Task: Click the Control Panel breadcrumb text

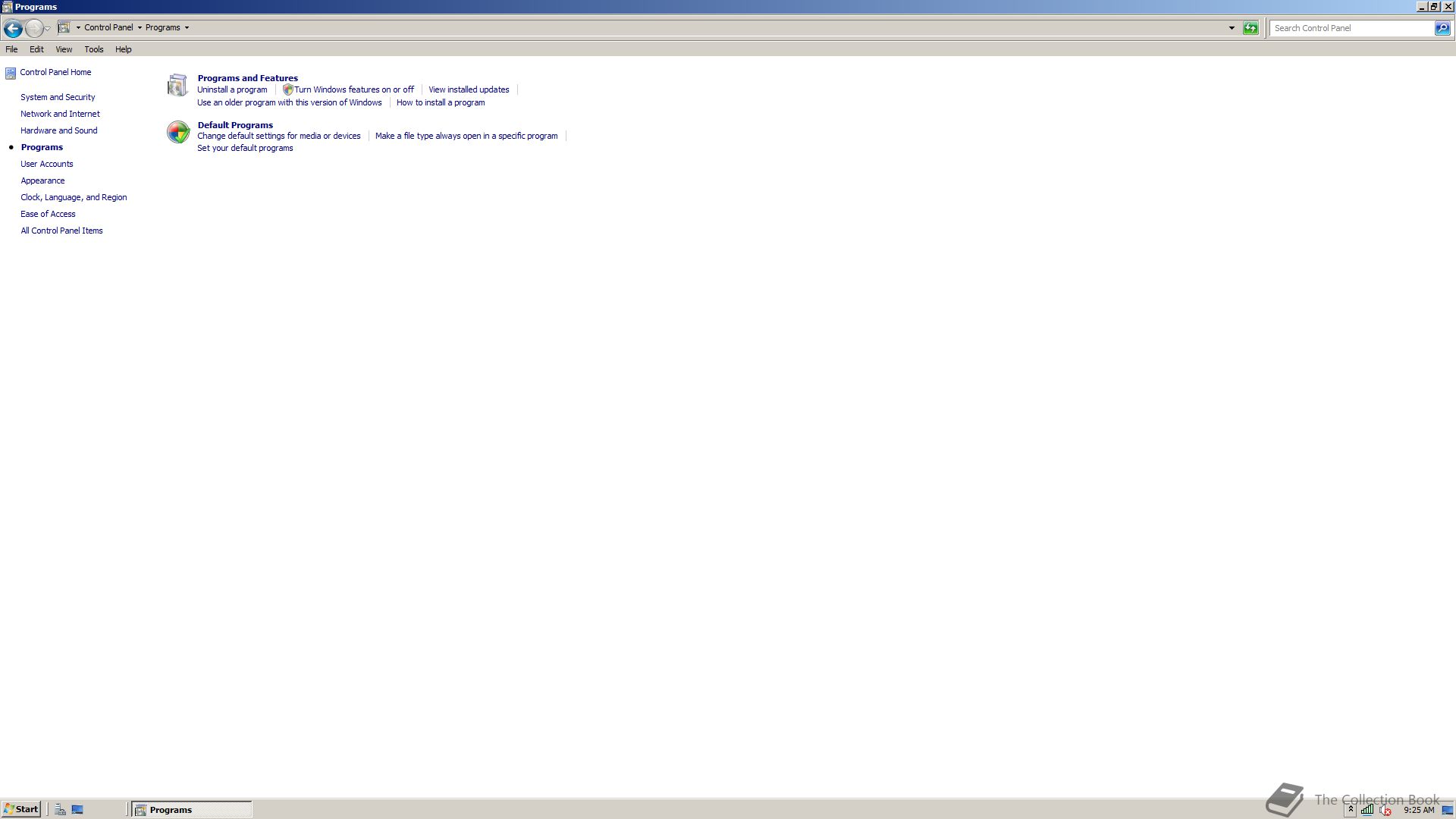Action: point(108,27)
